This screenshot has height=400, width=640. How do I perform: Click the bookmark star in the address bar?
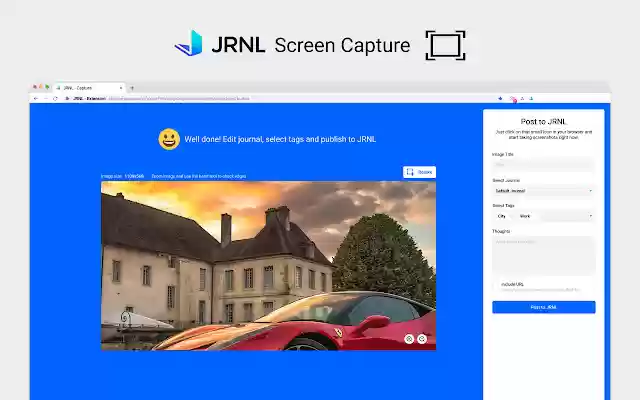coord(500,98)
